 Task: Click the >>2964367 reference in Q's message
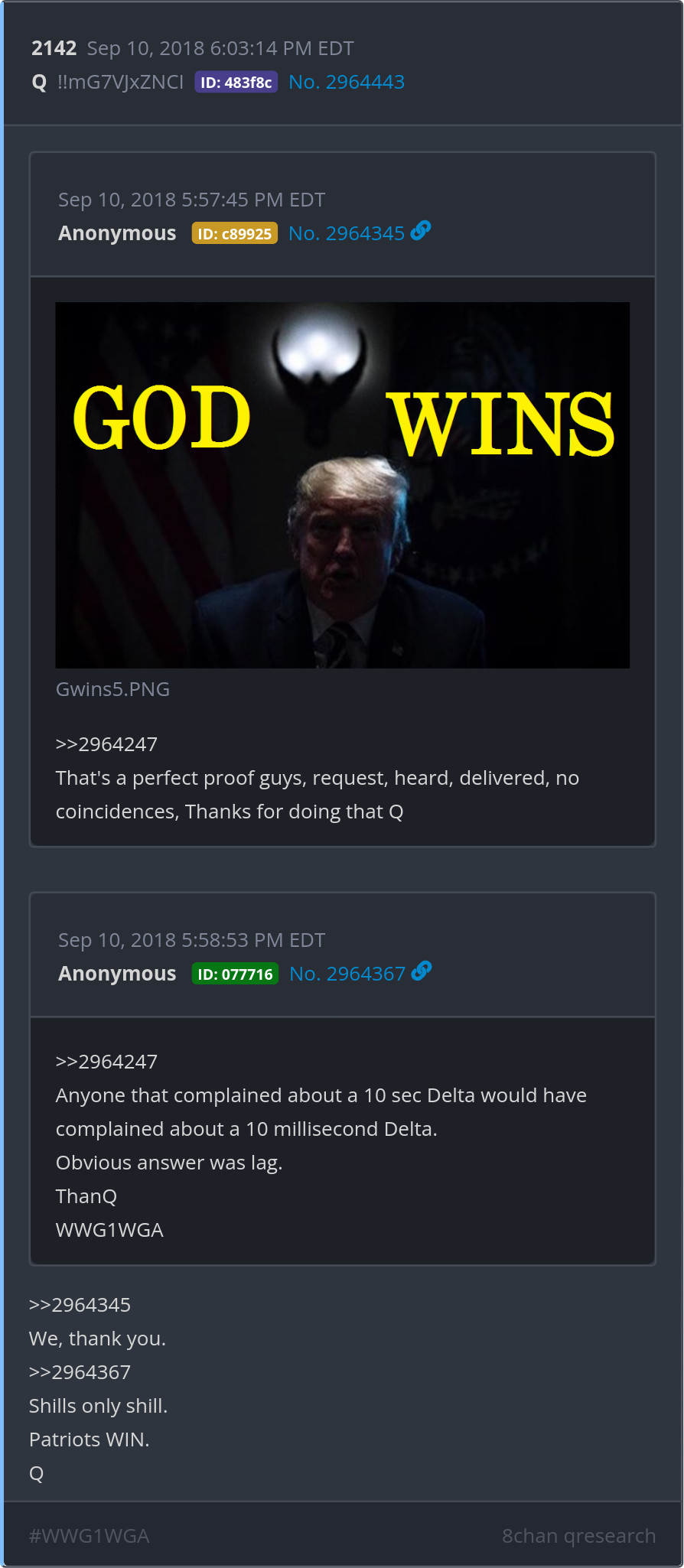(80, 1372)
